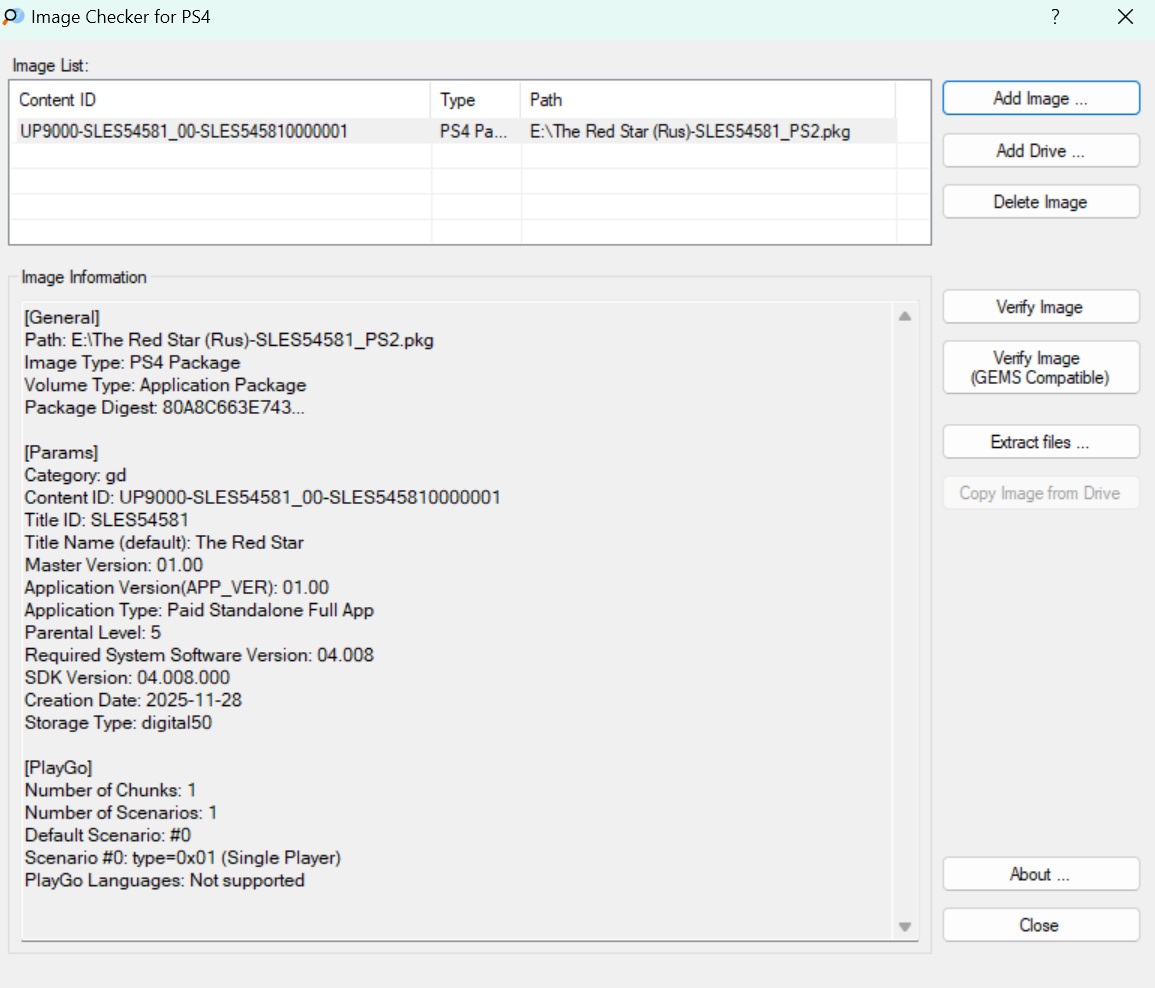Screen dimensions: 1155x988
Task: Start verification with Verify Image button
Action: [x=1040, y=307]
